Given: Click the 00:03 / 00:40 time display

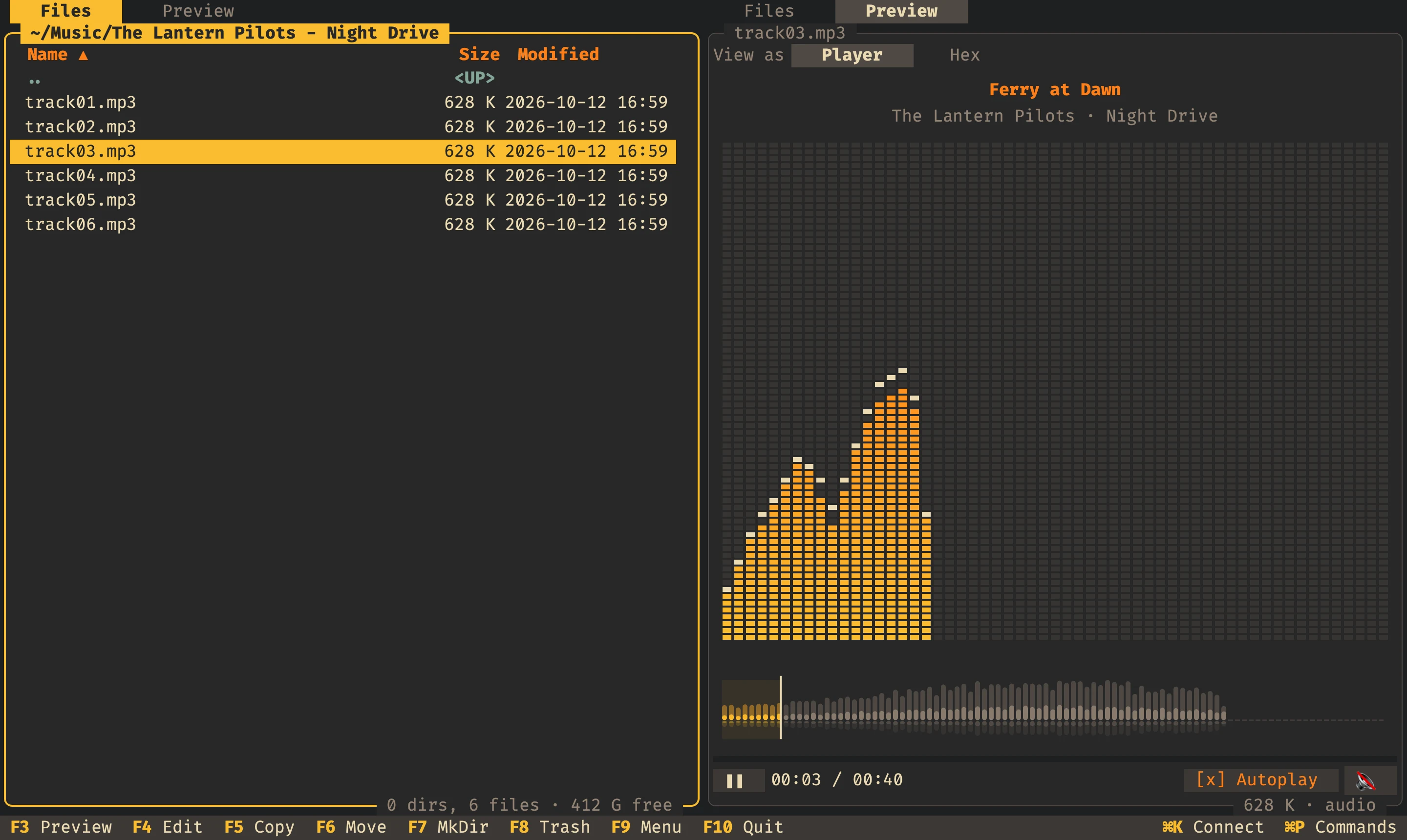Looking at the screenshot, I should coord(837,780).
